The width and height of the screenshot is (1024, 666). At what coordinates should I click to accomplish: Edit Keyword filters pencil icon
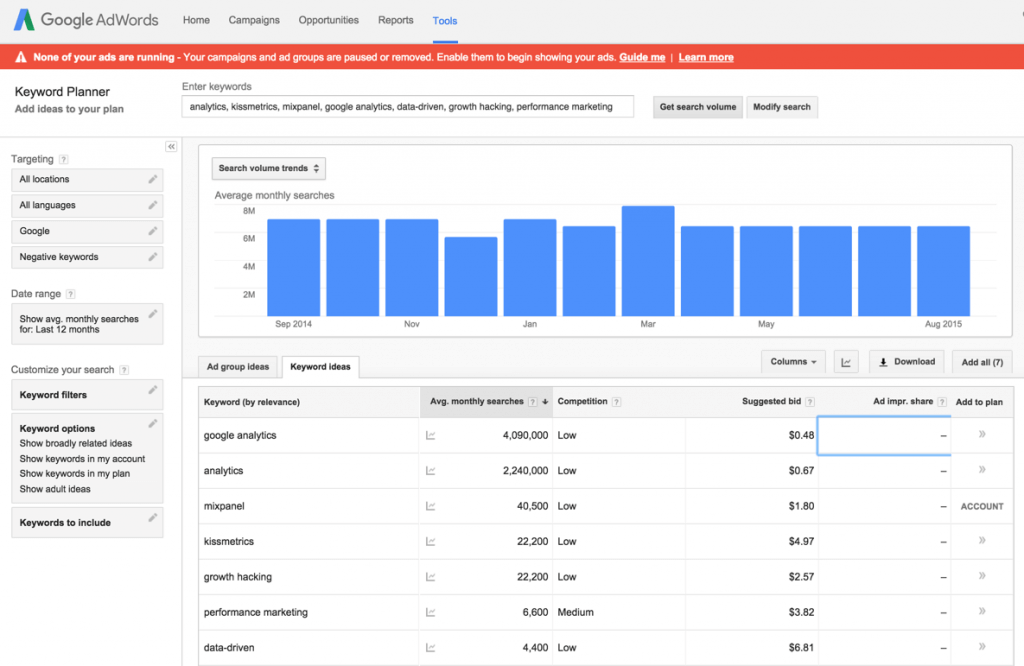(153, 390)
